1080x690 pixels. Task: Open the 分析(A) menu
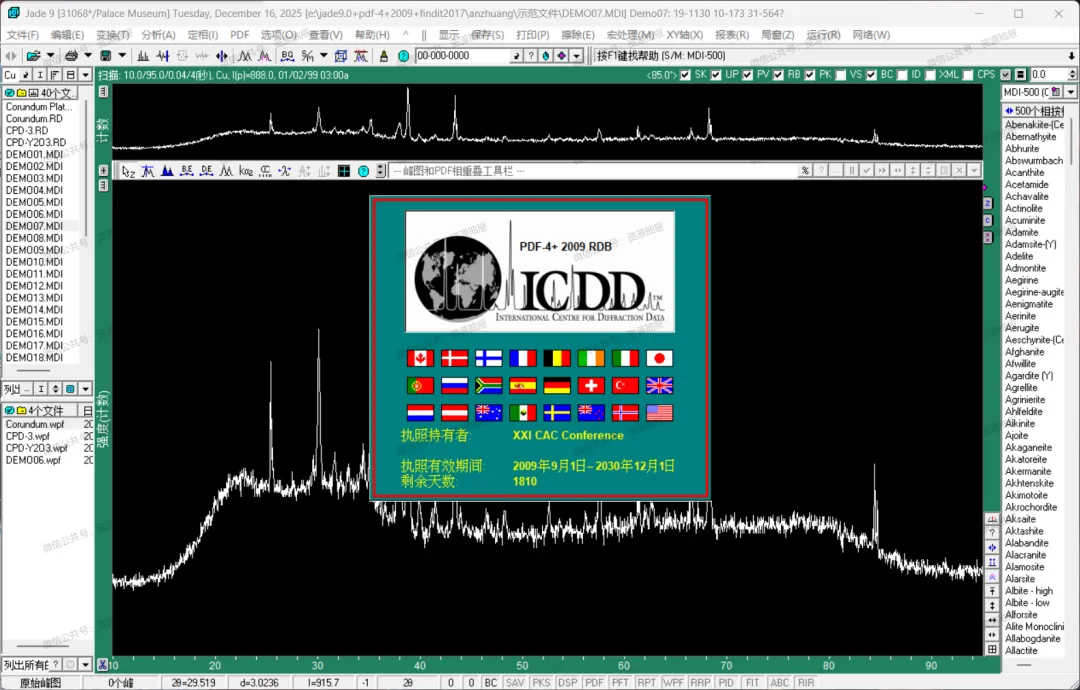pos(158,34)
